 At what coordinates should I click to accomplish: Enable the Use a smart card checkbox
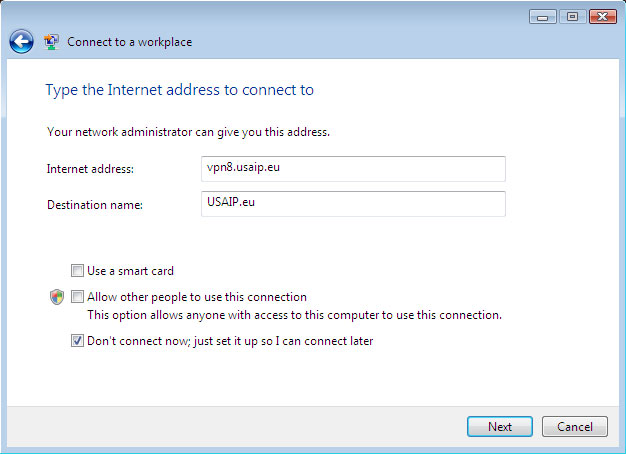[x=77, y=270]
